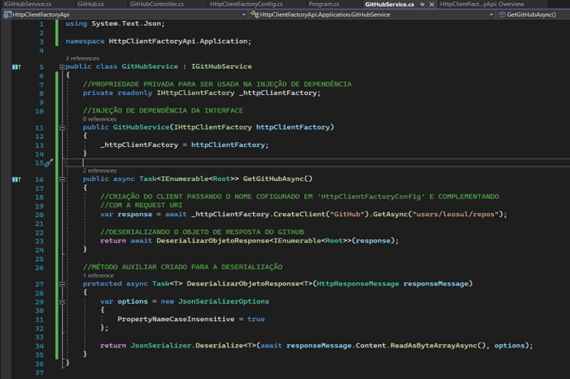This screenshot has height=379, width=570.
Task: Open the HttpClientFactoryConfig.cs tab
Action: coord(246,4)
